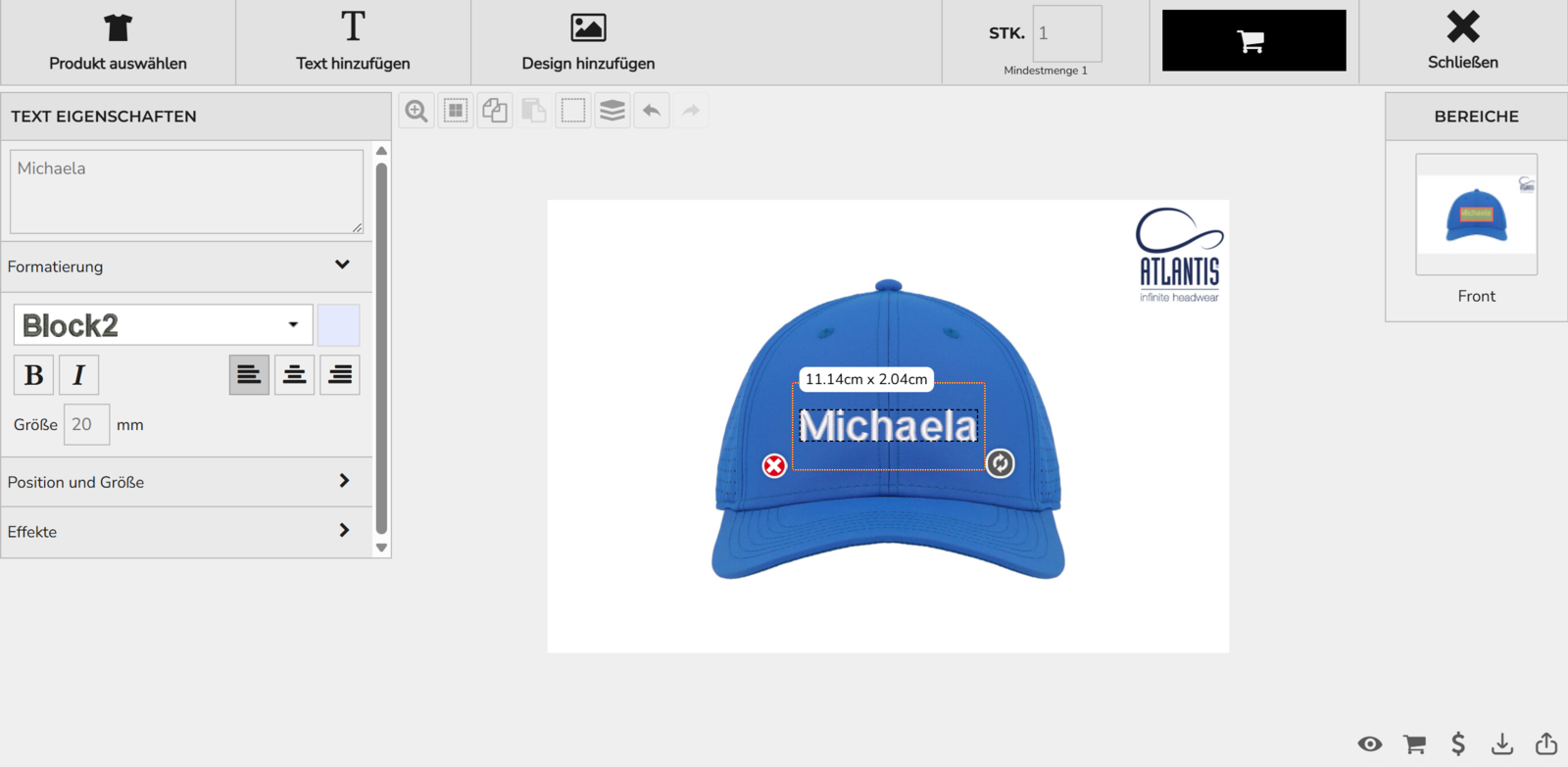Show preview with eye icon
This screenshot has width=1568, height=767.
[1370, 744]
